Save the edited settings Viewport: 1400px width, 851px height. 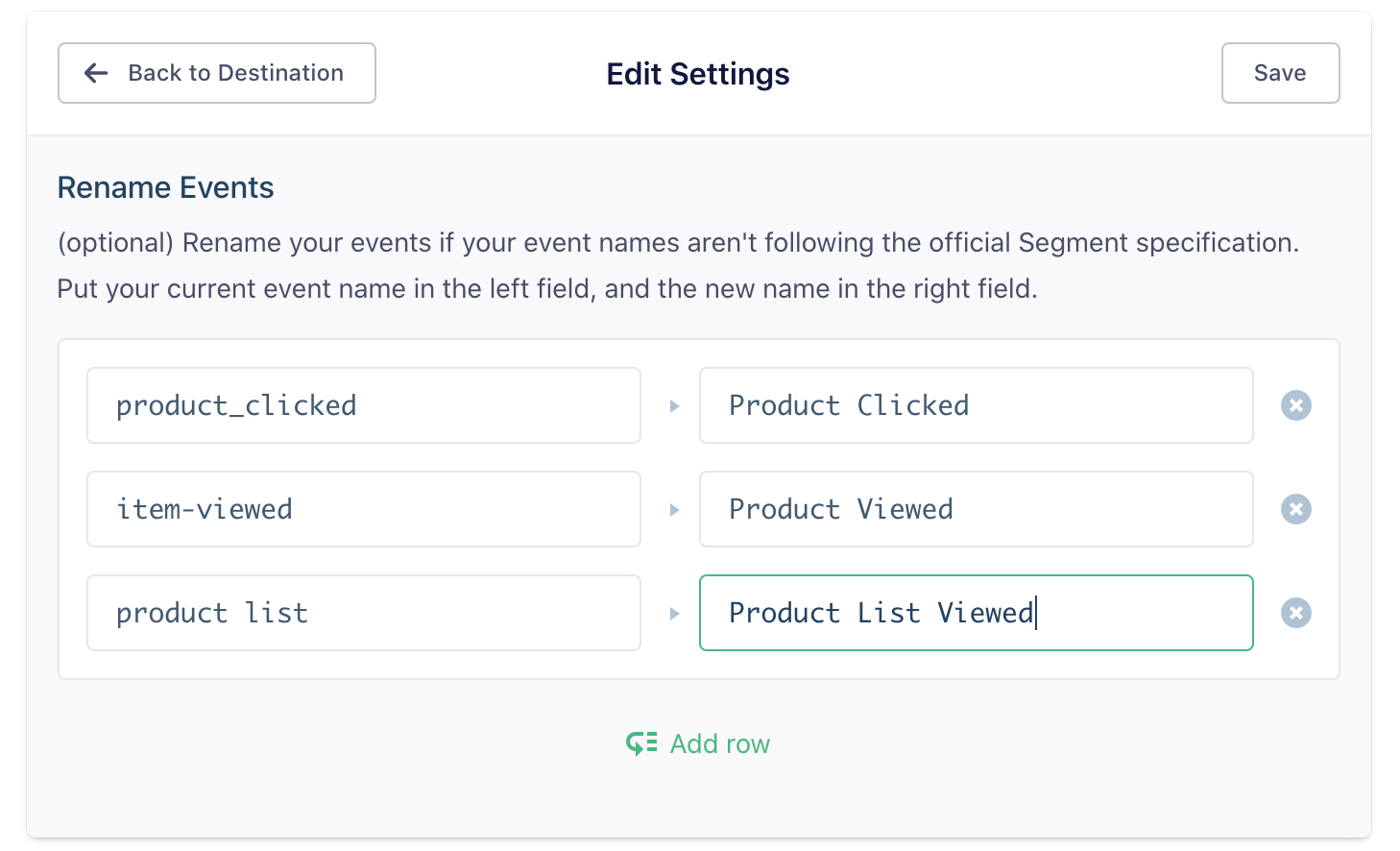point(1279,73)
